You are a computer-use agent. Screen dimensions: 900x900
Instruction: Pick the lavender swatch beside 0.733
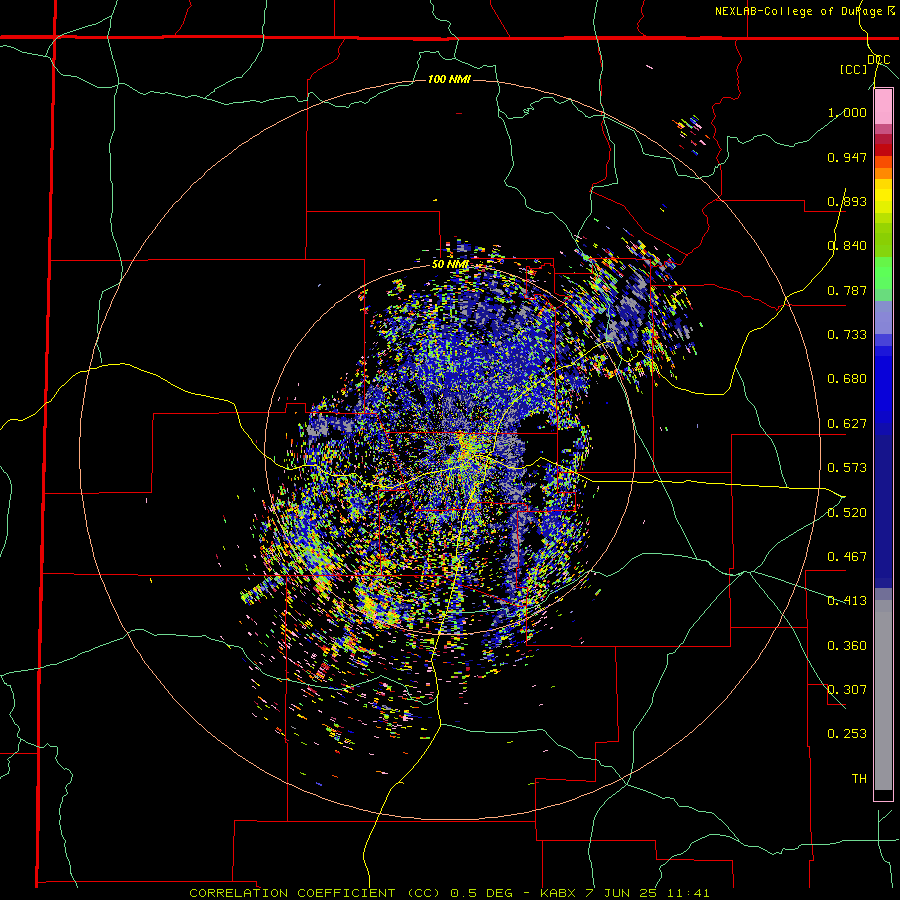883,319
